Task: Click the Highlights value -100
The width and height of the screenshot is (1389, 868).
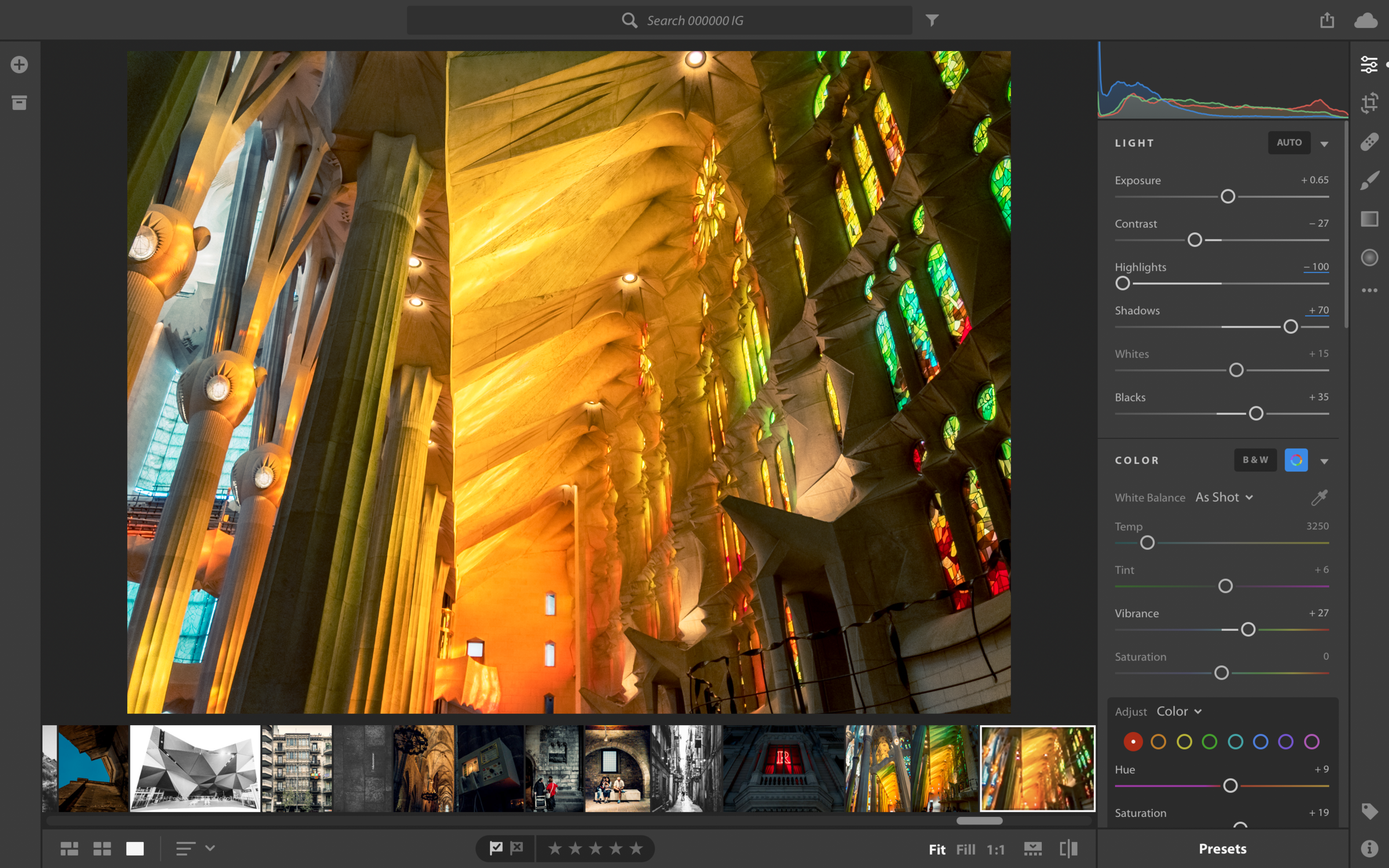Action: pyautogui.click(x=1316, y=267)
